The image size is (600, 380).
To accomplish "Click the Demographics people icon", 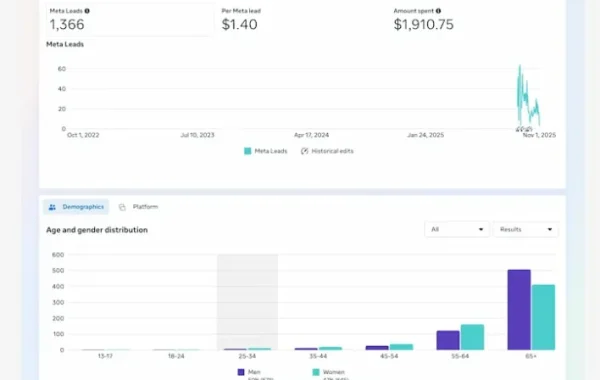I will (x=52, y=207).
